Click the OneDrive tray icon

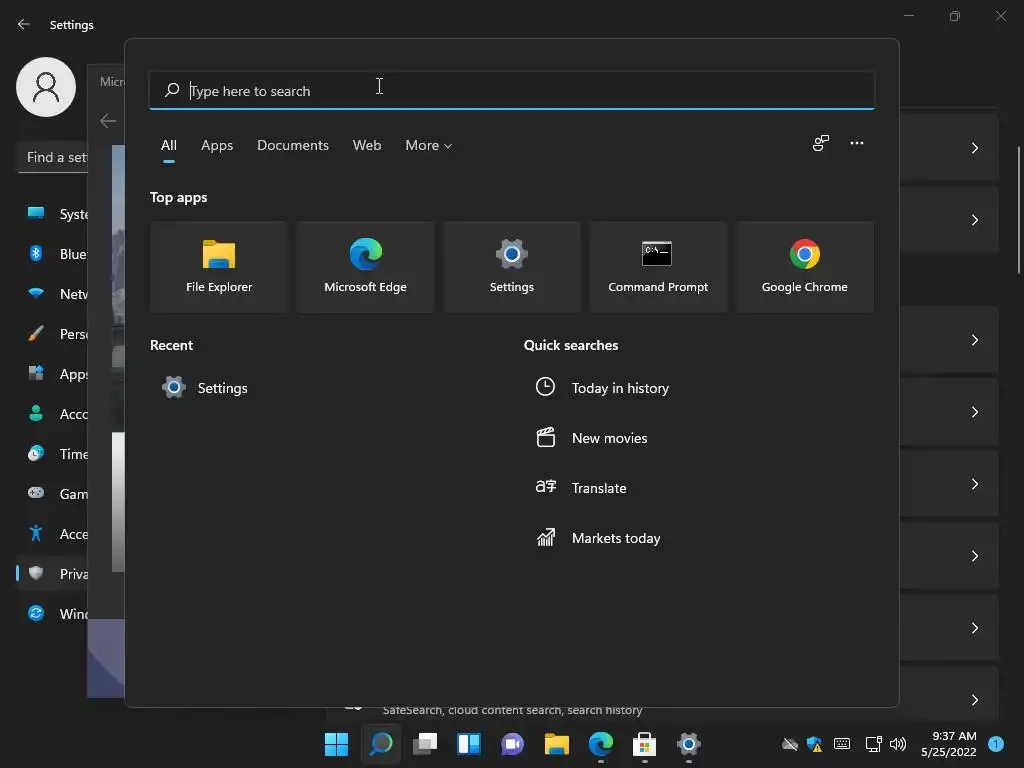pos(790,744)
